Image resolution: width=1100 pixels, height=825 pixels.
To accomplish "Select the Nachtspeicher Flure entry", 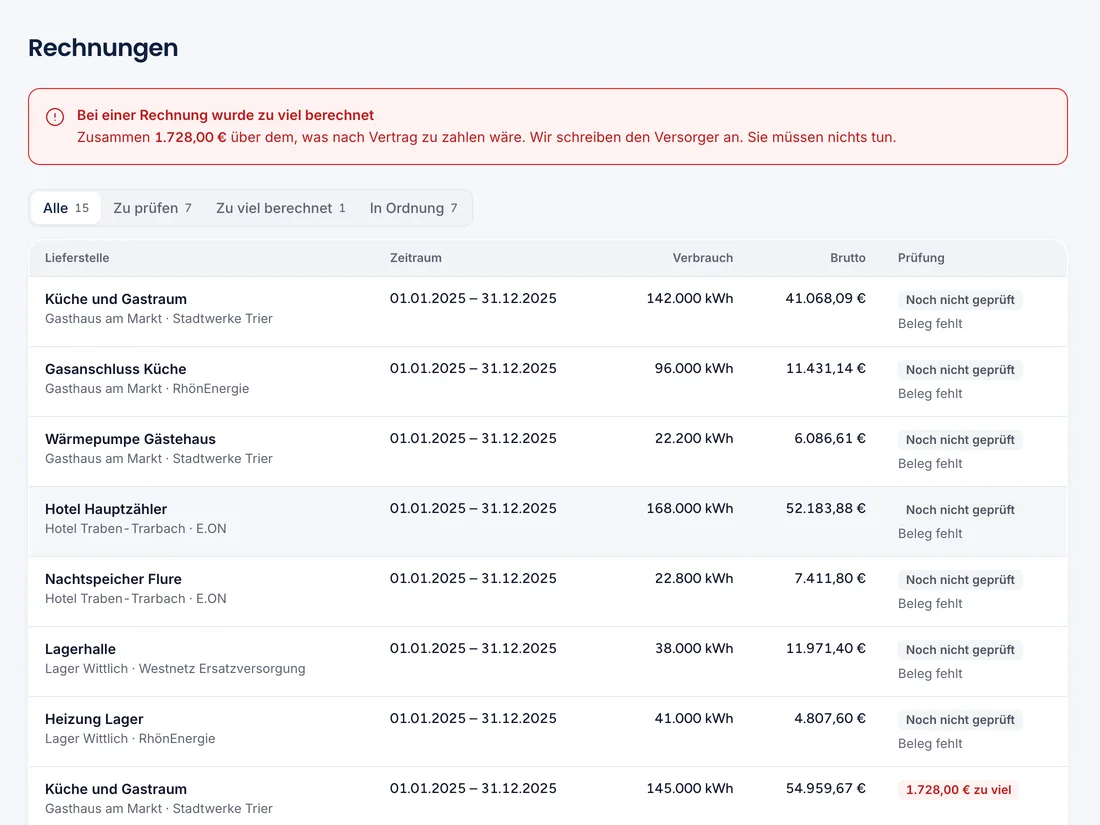I will pos(113,579).
